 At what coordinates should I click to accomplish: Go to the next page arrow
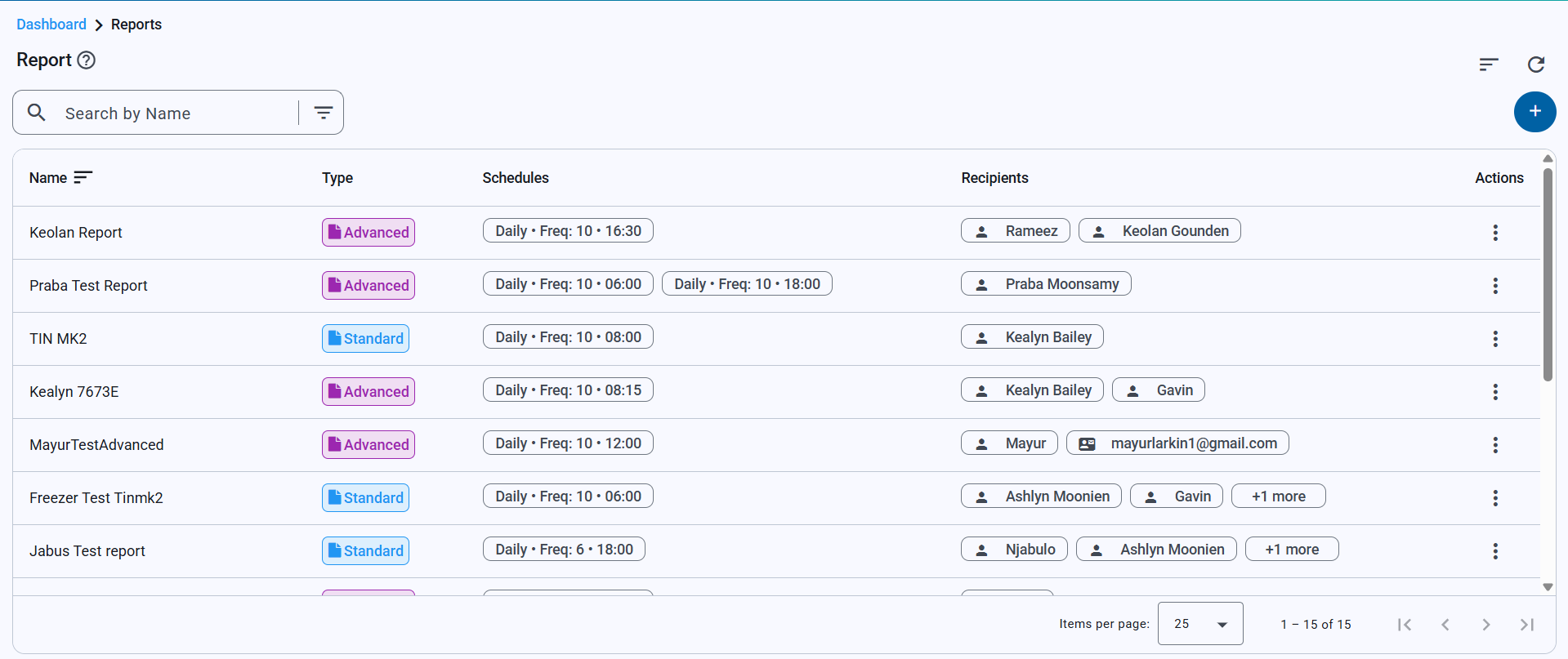point(1485,625)
